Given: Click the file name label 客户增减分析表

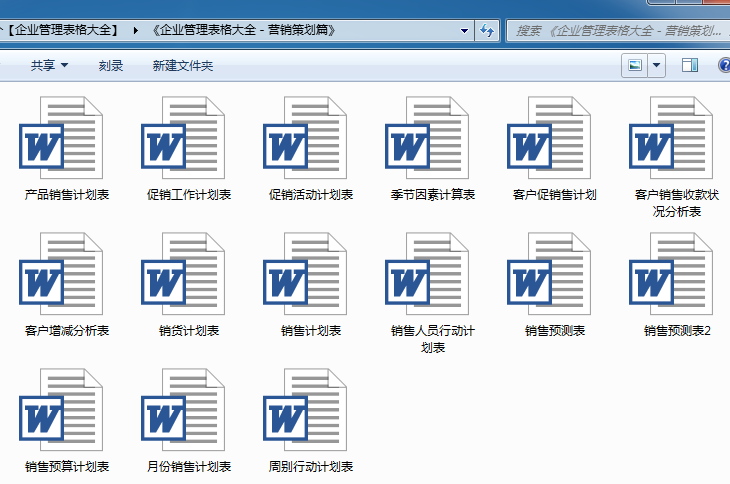Looking at the screenshot, I should point(67,330).
